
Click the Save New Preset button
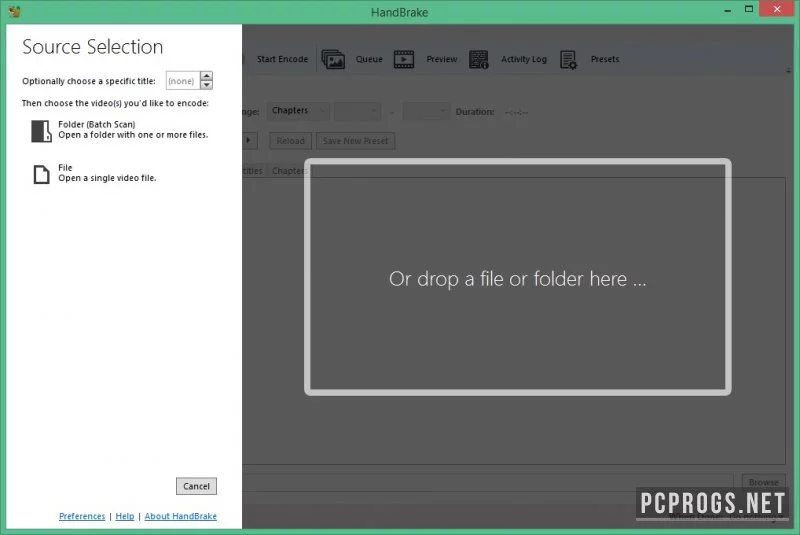tap(355, 141)
